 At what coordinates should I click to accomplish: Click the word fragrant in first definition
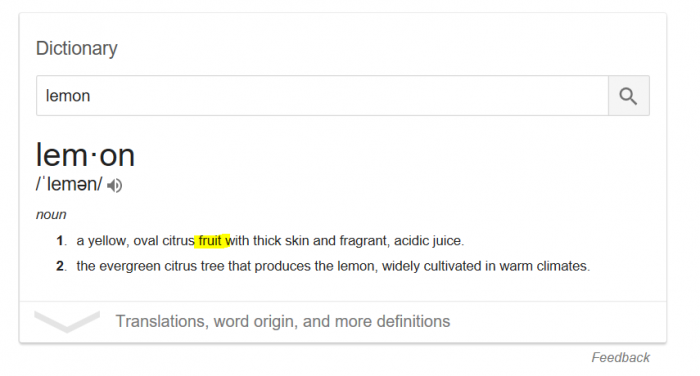[364, 241]
